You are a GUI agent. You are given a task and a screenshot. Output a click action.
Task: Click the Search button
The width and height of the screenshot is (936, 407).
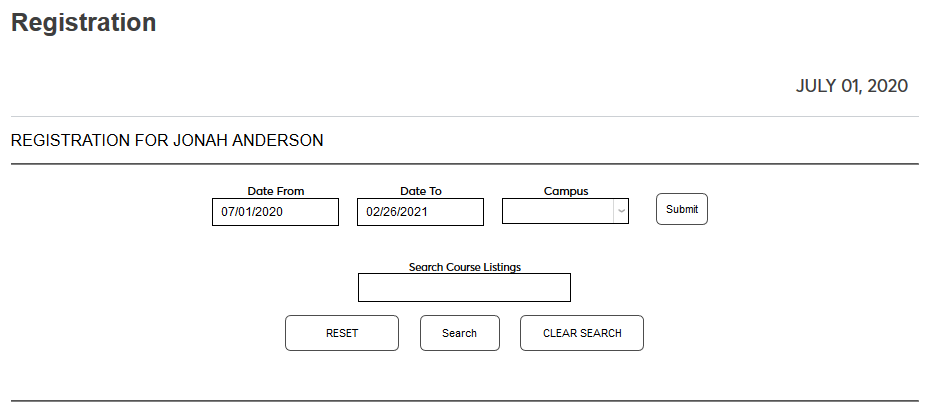[x=460, y=333]
